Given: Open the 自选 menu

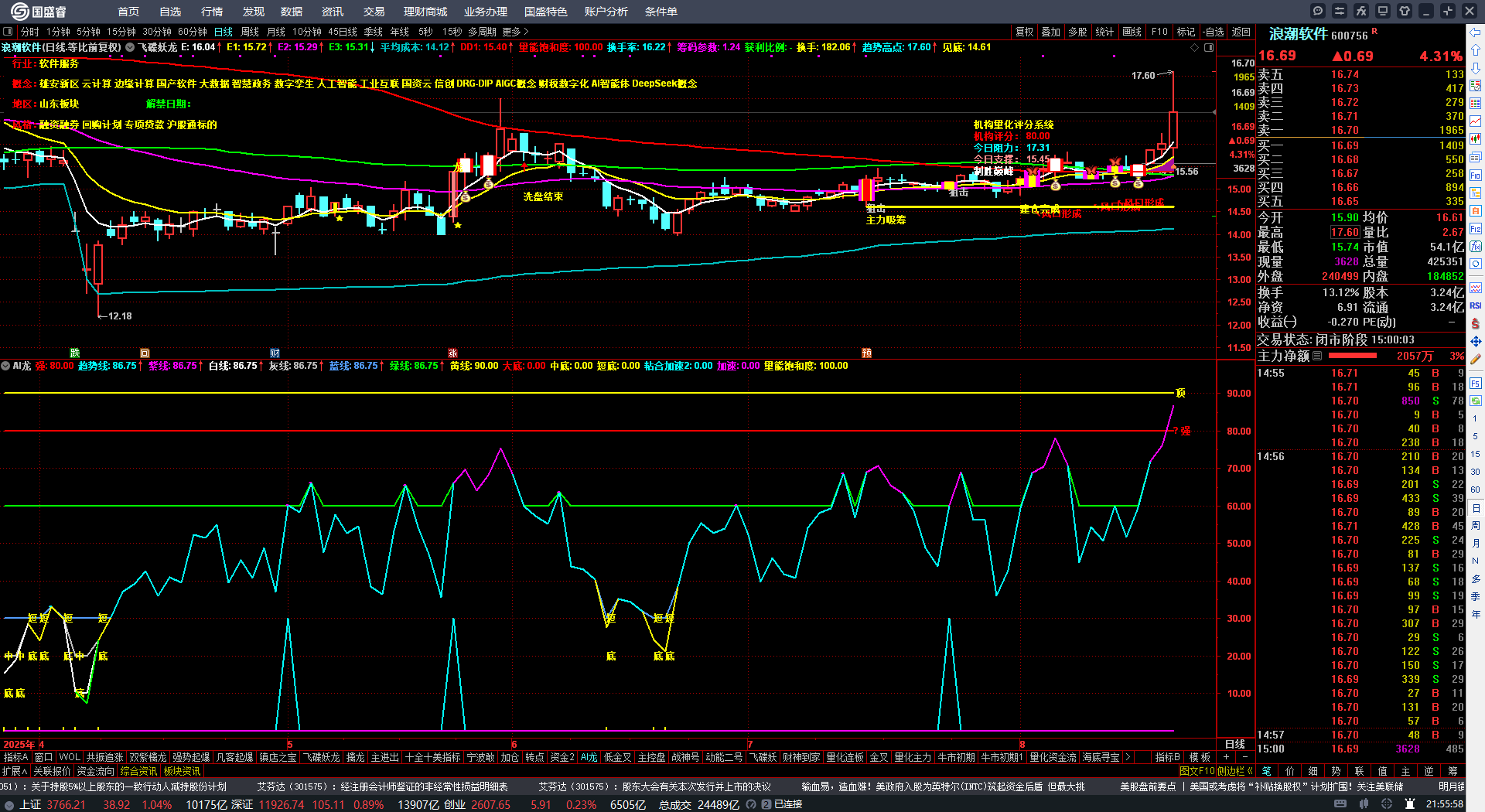Looking at the screenshot, I should pyautogui.click(x=170, y=12).
